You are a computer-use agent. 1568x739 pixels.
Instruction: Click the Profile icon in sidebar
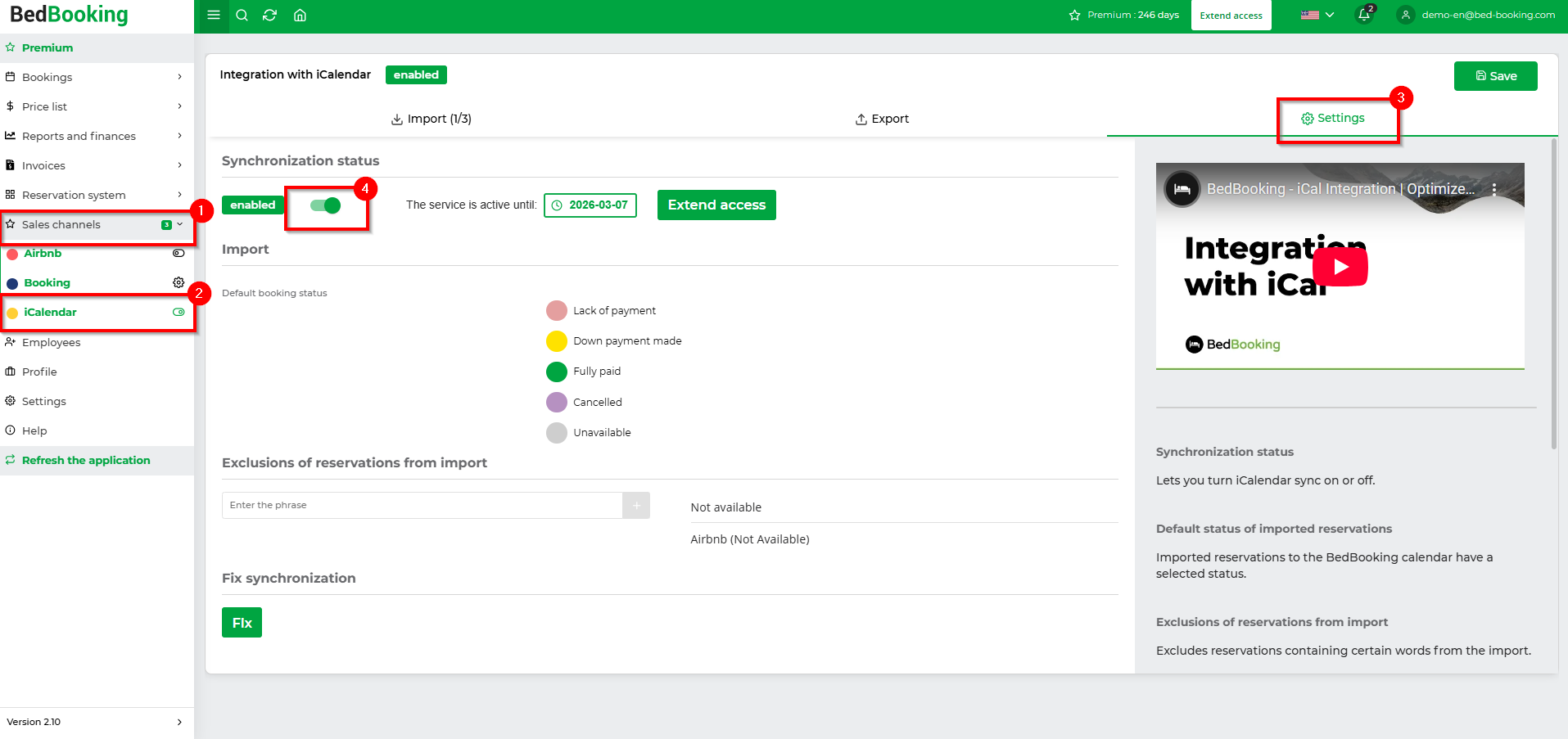coord(11,372)
